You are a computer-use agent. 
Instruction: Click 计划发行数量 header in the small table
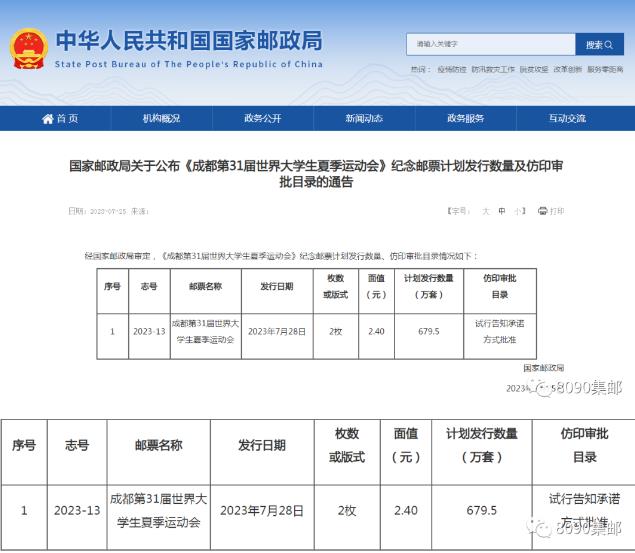pos(429,287)
